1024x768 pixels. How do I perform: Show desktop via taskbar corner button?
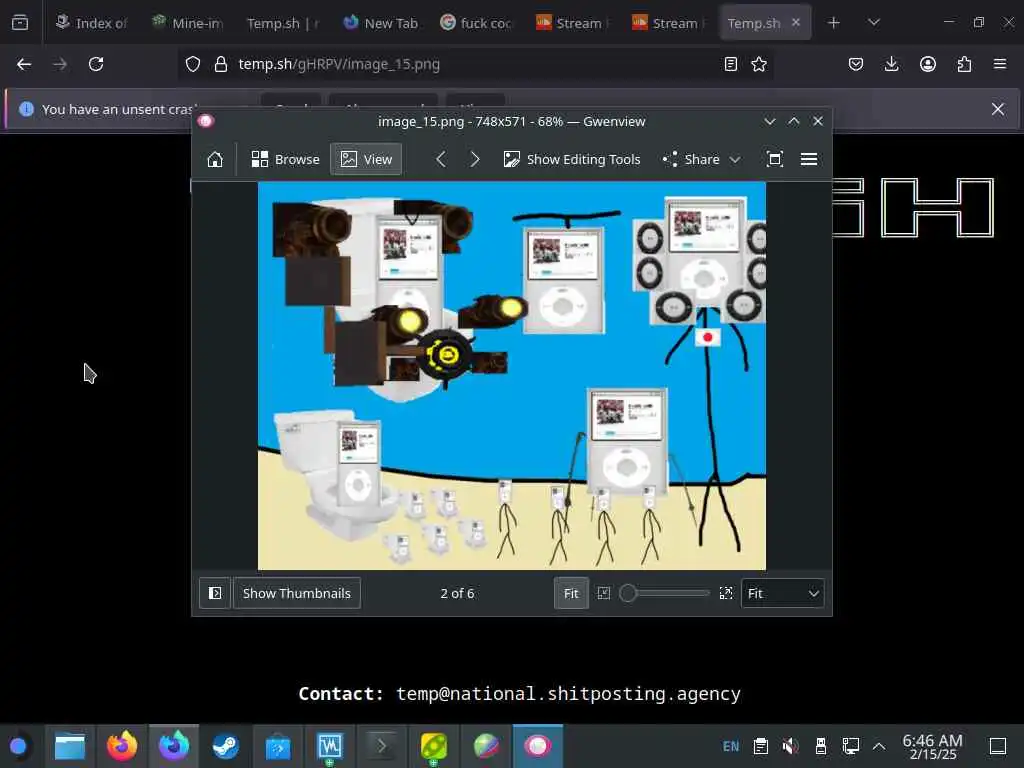997,746
